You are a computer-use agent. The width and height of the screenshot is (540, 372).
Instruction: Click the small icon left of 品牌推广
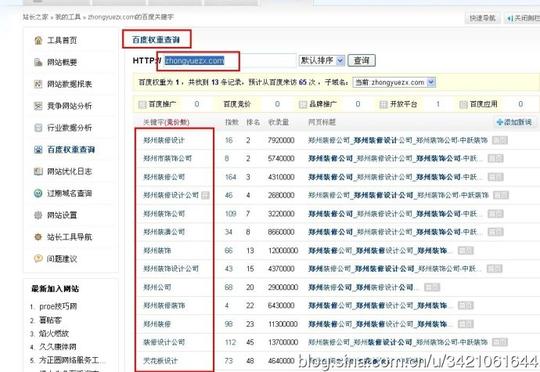coord(303,104)
